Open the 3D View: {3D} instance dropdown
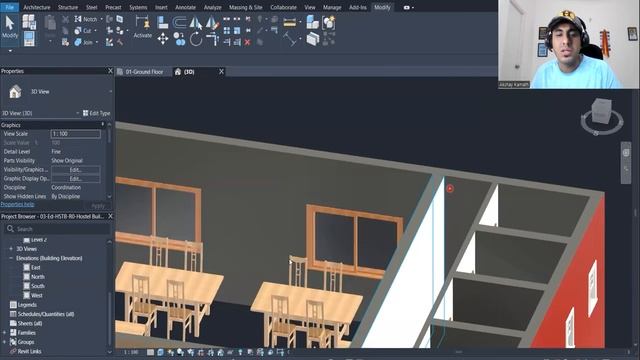Screen dimensions: 640x360 click(78, 113)
